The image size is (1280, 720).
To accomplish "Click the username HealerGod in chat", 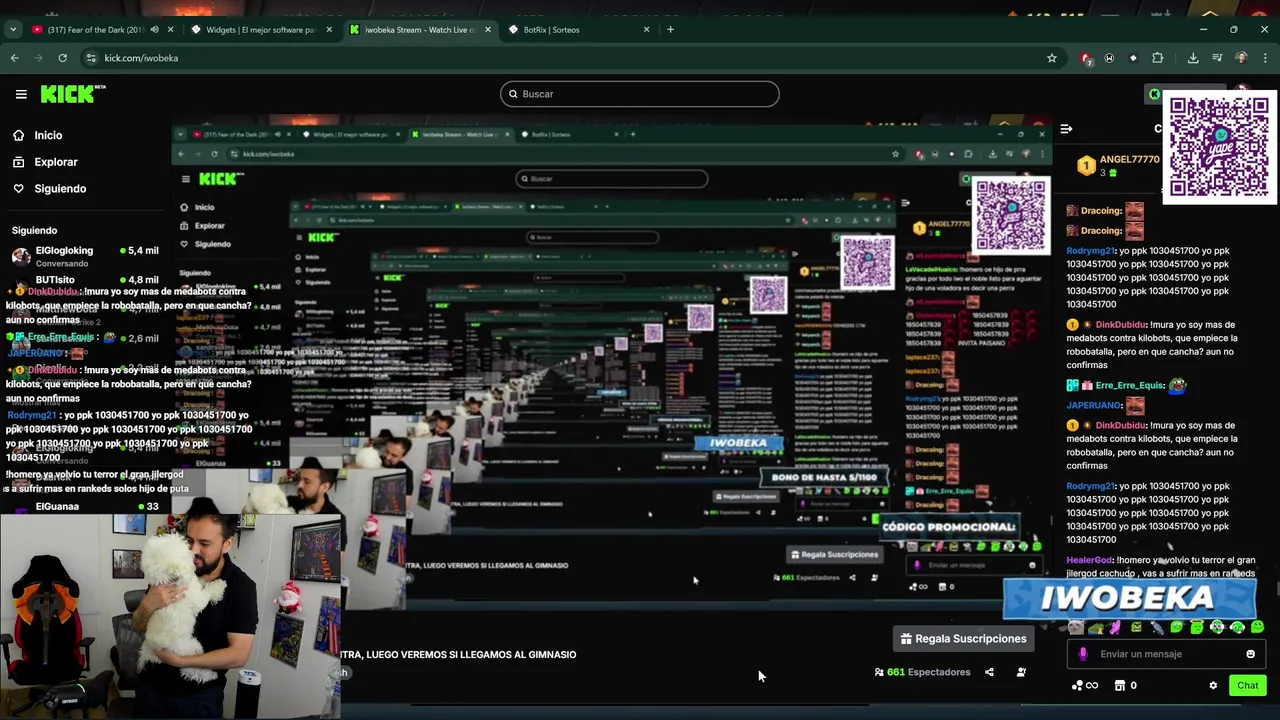I will point(1089,560).
